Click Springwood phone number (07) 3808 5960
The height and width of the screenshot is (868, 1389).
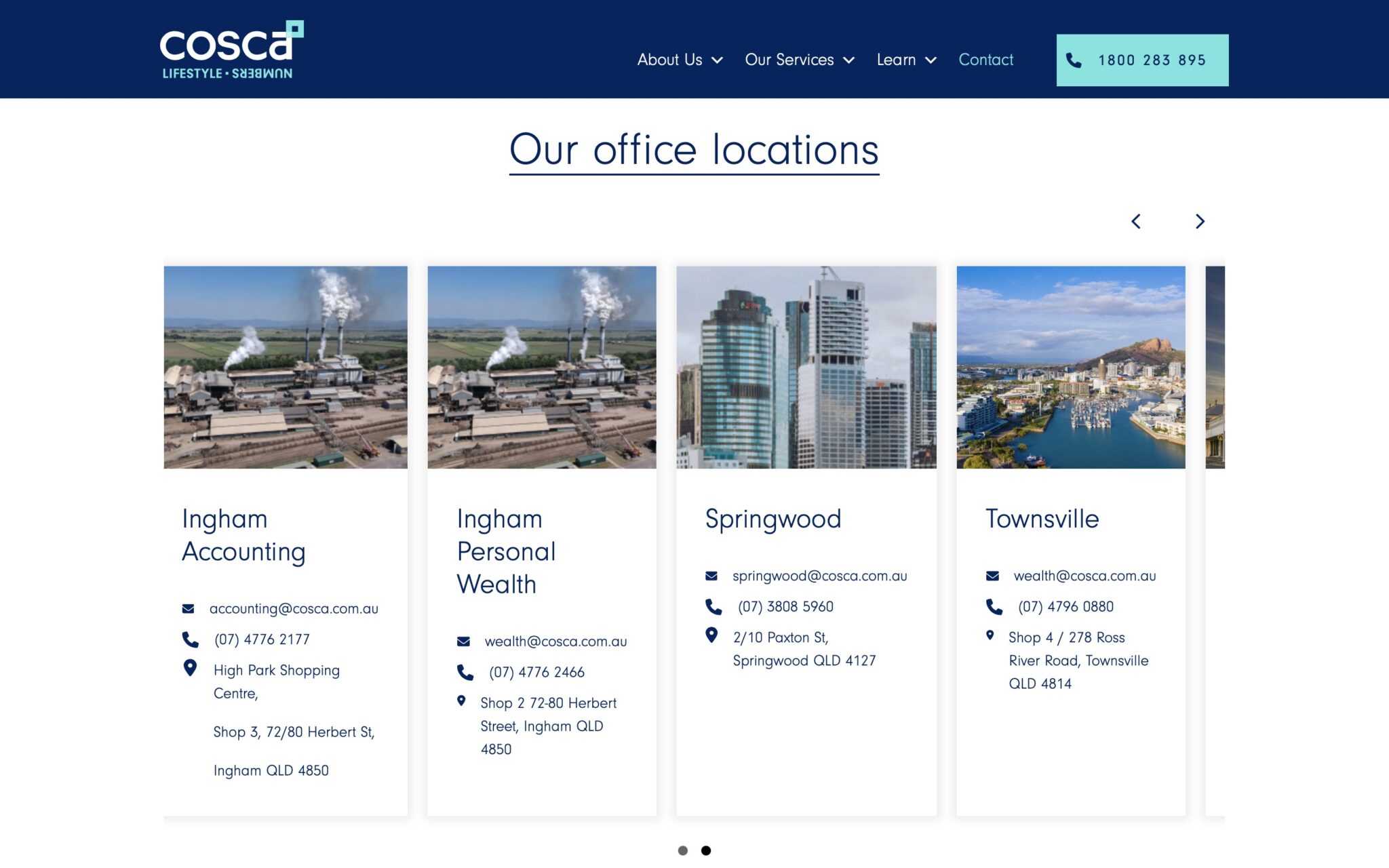coord(785,607)
